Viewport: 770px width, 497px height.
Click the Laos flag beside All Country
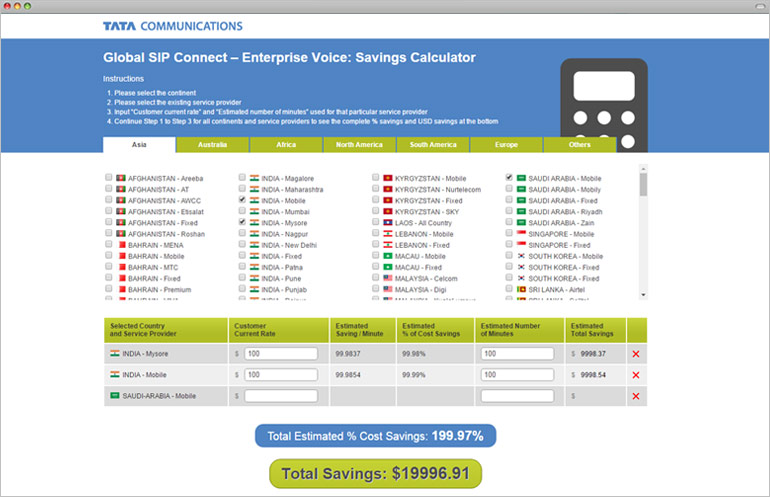(x=387, y=223)
